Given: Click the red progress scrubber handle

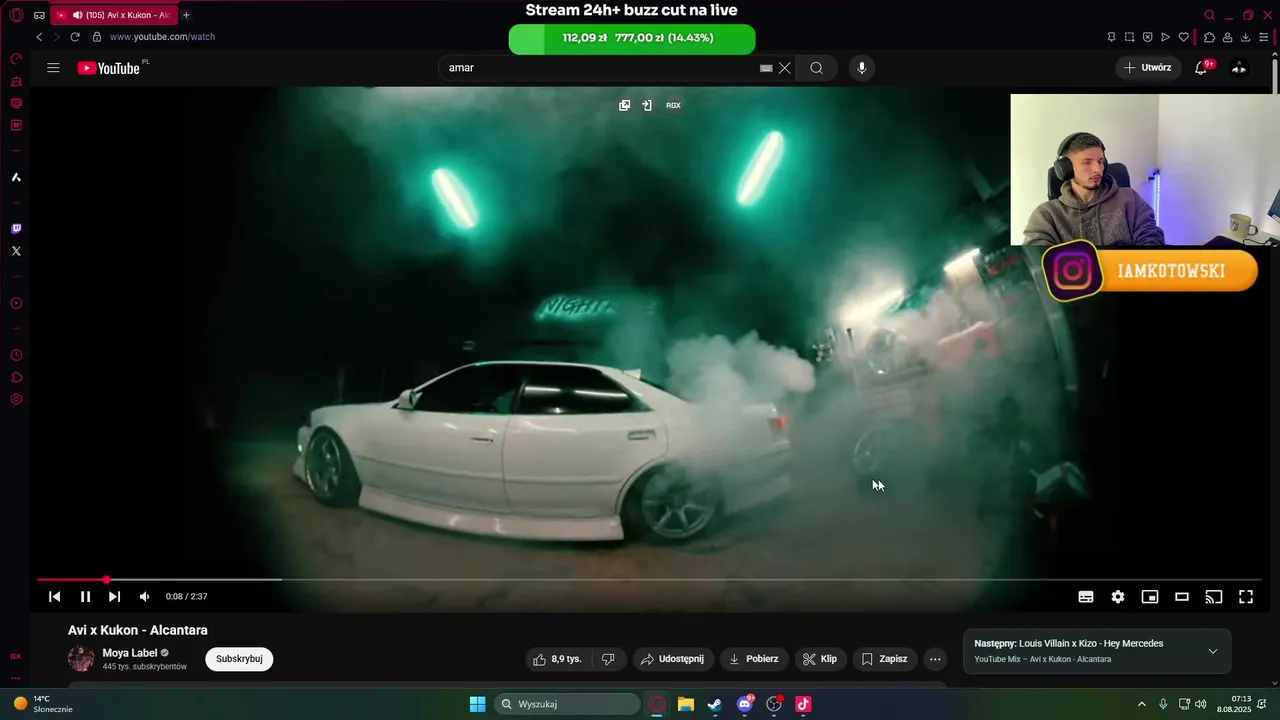Looking at the screenshot, I should tap(106, 580).
